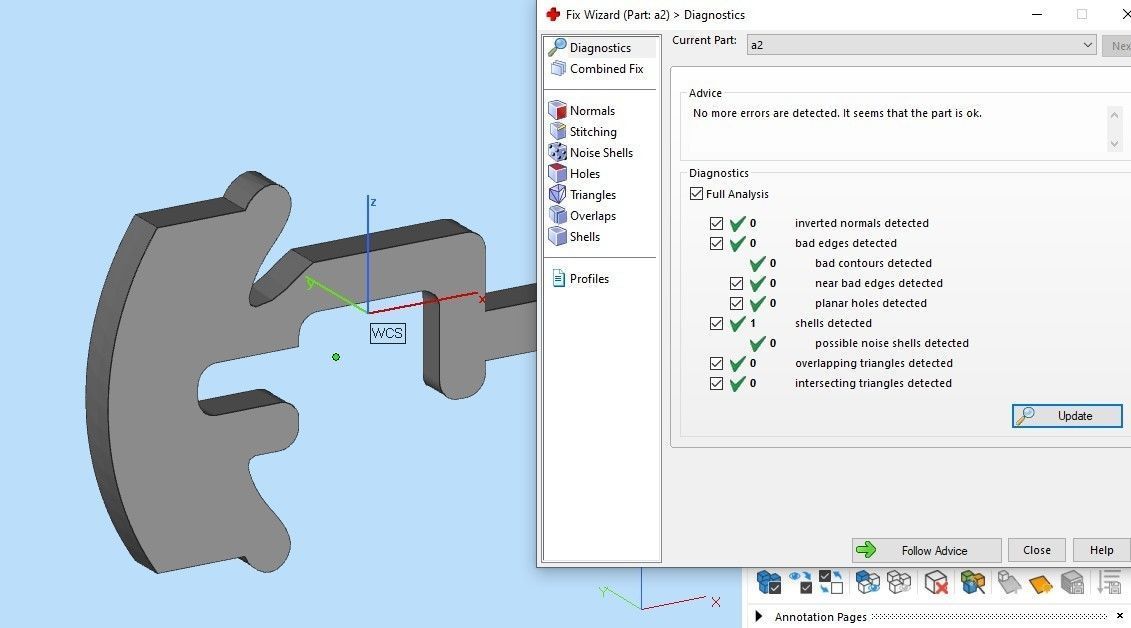Click the axis orientation triad in the viewport

point(659,591)
